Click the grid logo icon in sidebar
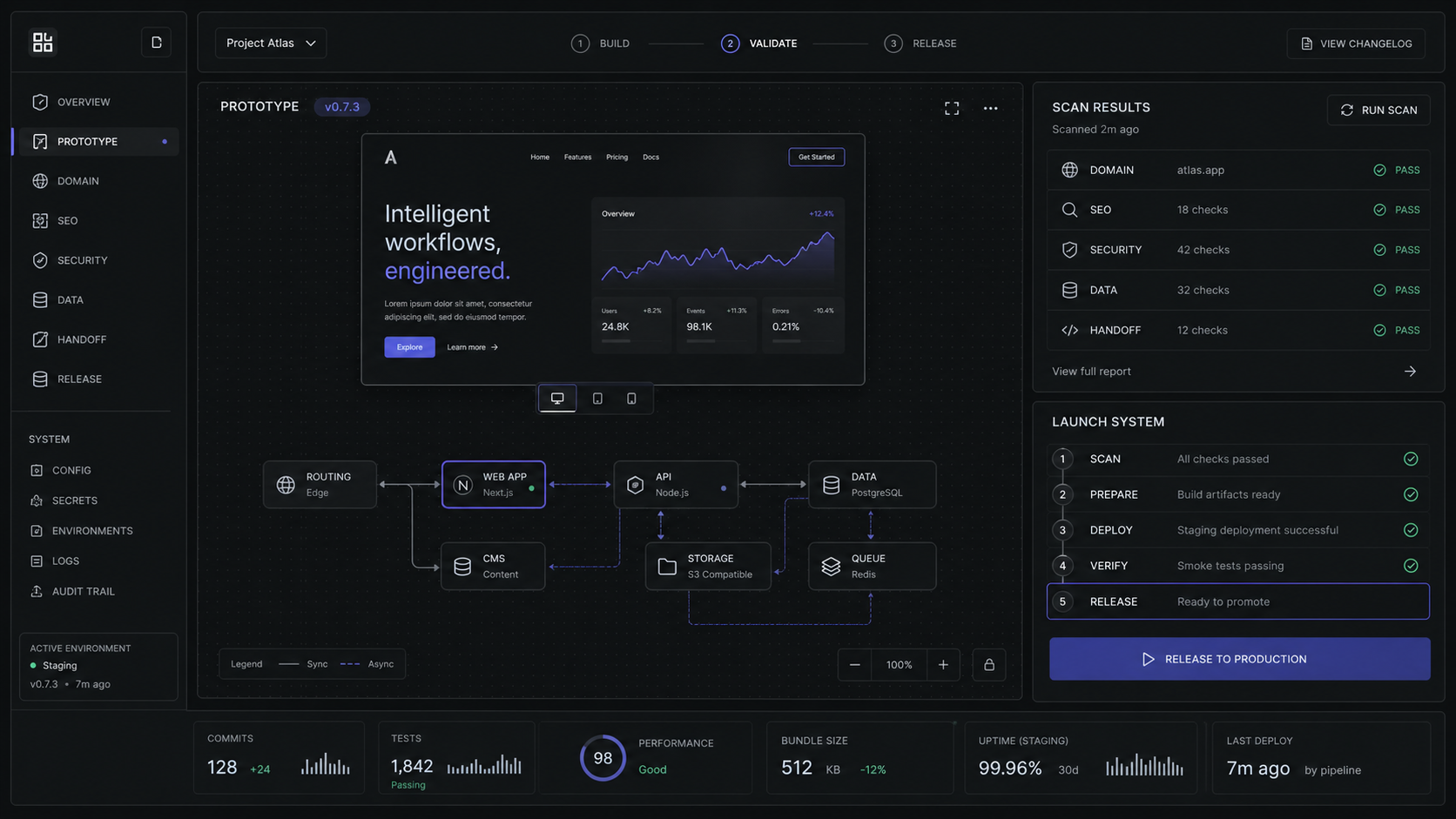This screenshot has width=1456, height=819. [43, 43]
